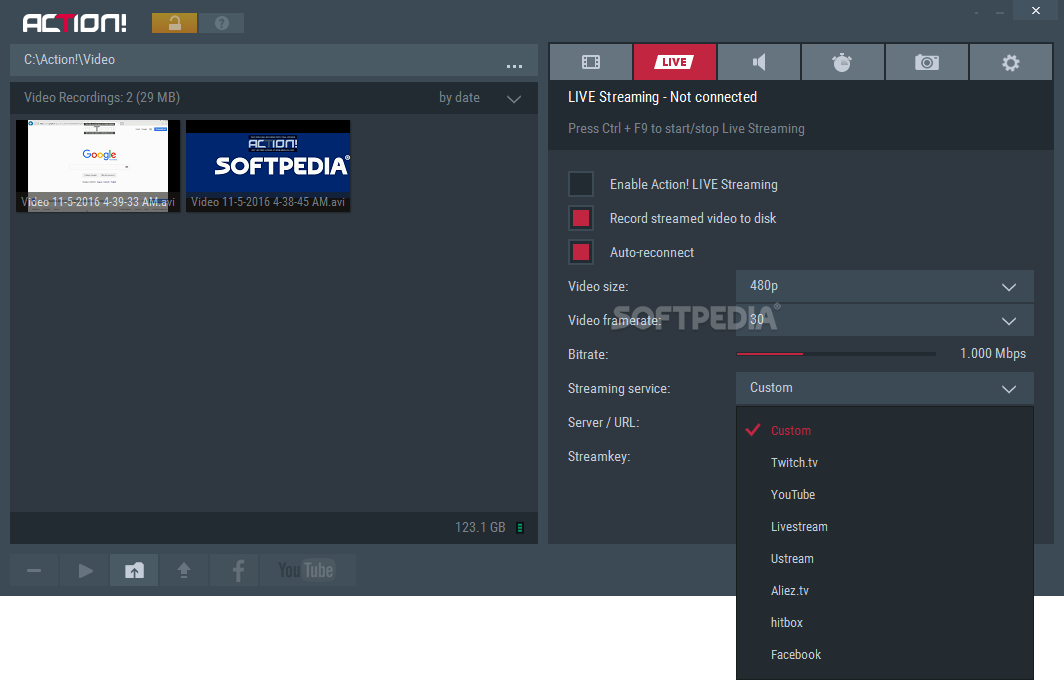The width and height of the screenshot is (1064, 680).
Task: Click the 123.1 GB free space text
Action: (480, 527)
